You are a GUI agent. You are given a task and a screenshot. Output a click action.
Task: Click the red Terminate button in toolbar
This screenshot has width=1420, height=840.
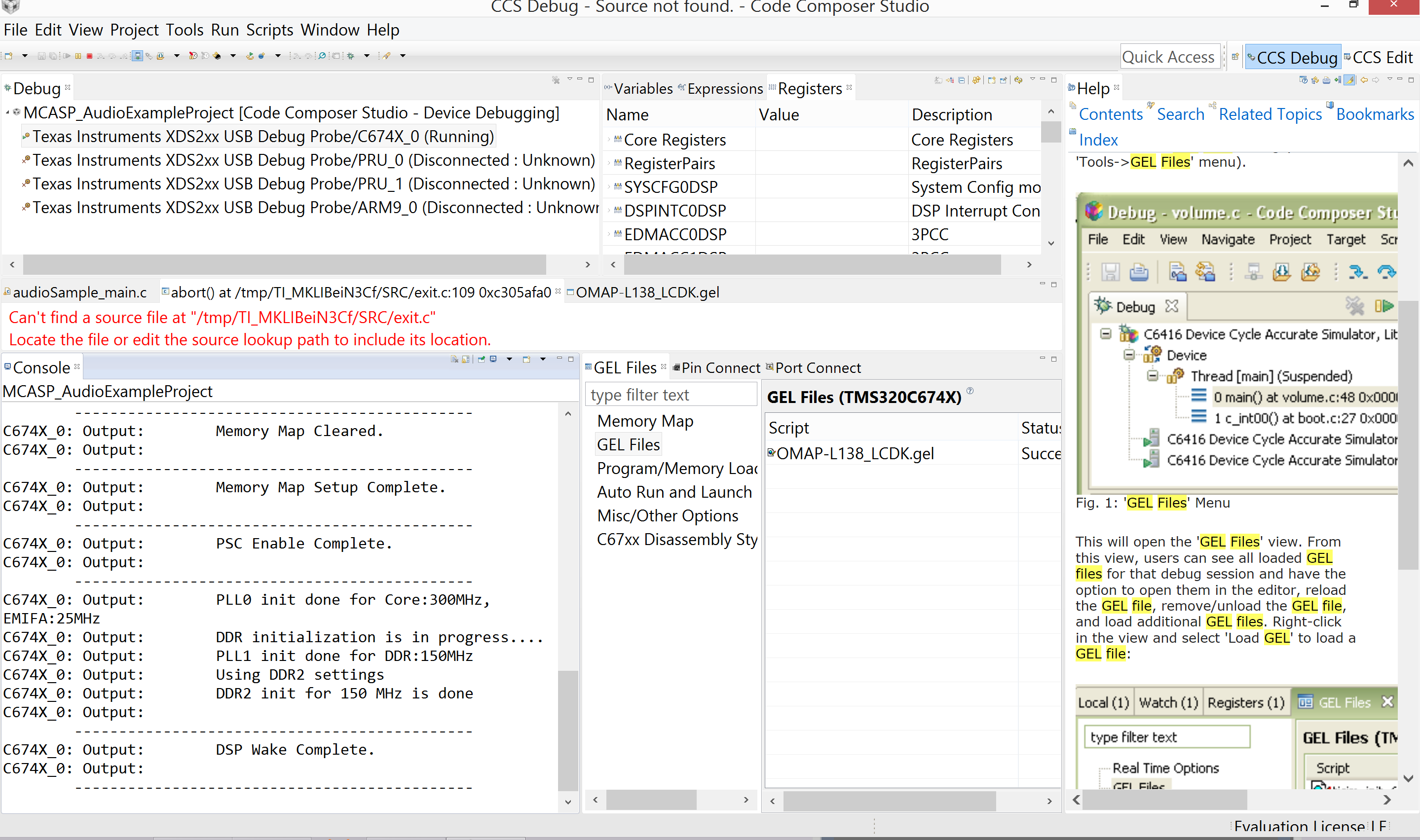(x=89, y=56)
